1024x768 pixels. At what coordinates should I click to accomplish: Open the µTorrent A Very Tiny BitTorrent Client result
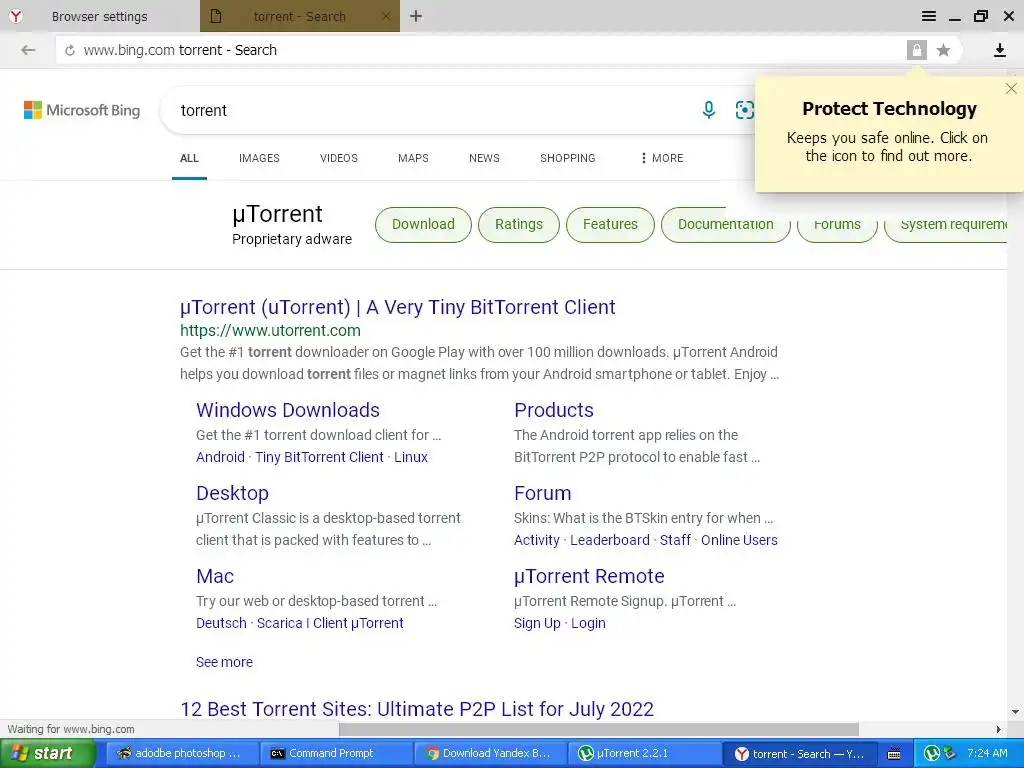pos(398,307)
